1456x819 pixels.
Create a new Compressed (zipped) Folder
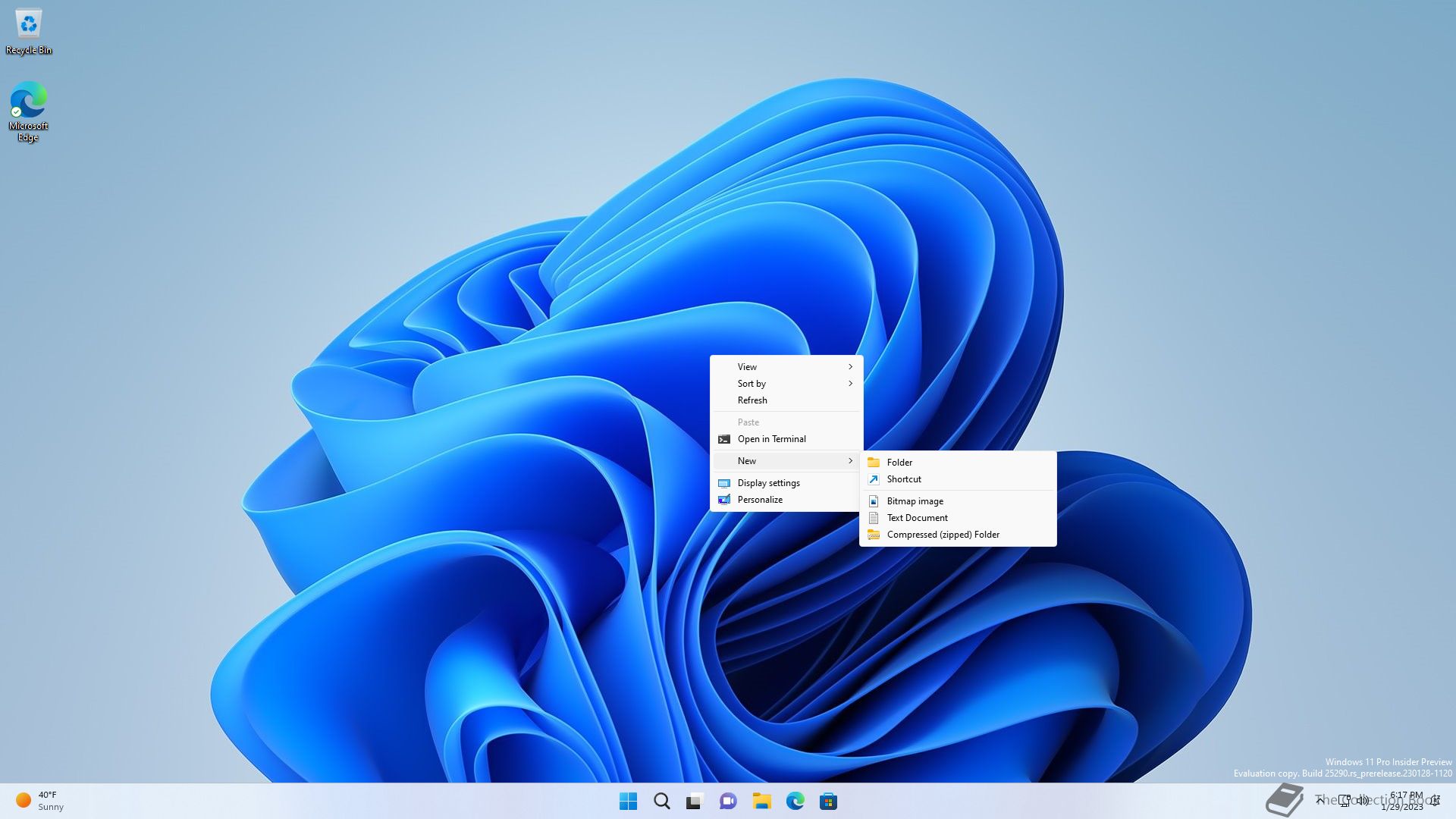(x=958, y=535)
